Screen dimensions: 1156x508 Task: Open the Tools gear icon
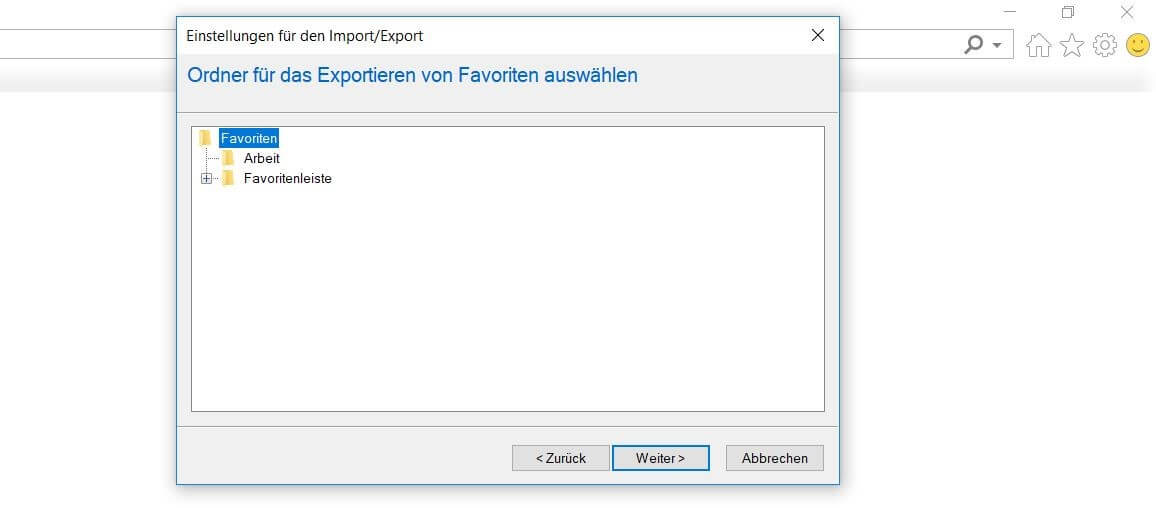tap(1104, 46)
